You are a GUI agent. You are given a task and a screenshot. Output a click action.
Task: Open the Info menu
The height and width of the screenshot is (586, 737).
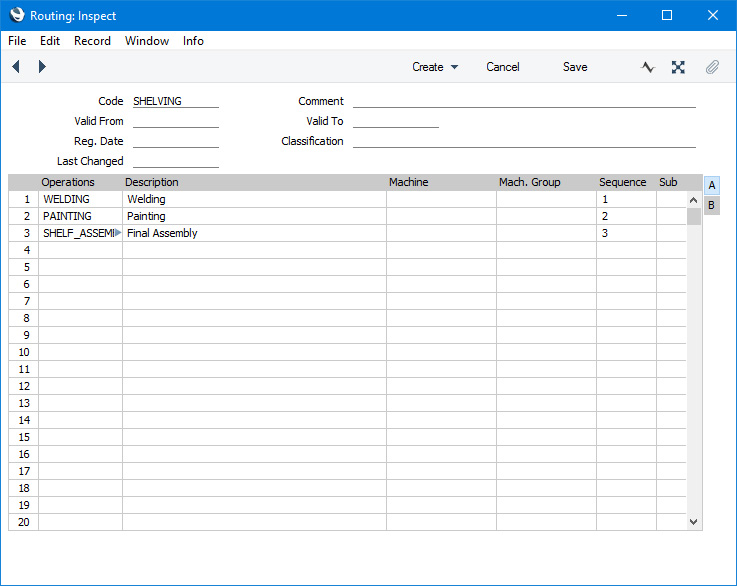tap(193, 41)
